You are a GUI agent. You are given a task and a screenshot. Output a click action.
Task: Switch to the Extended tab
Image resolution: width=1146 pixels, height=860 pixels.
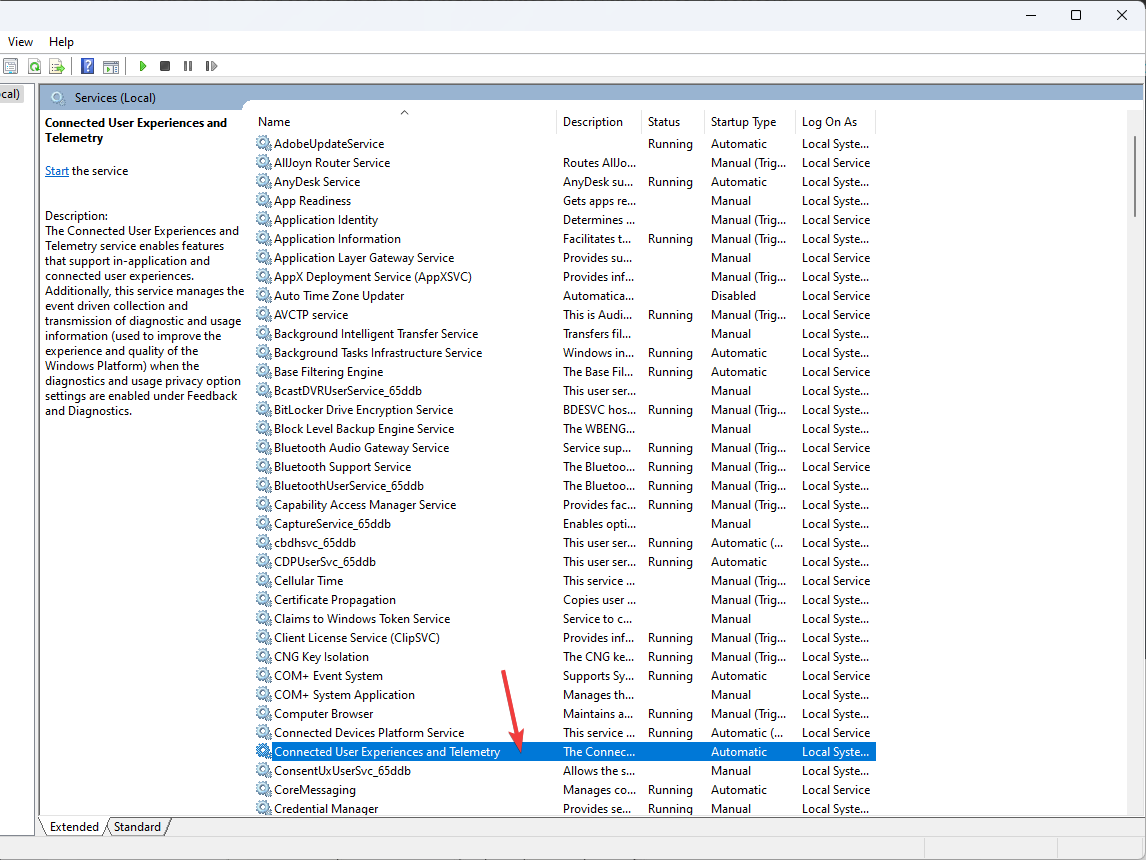pyautogui.click(x=74, y=826)
